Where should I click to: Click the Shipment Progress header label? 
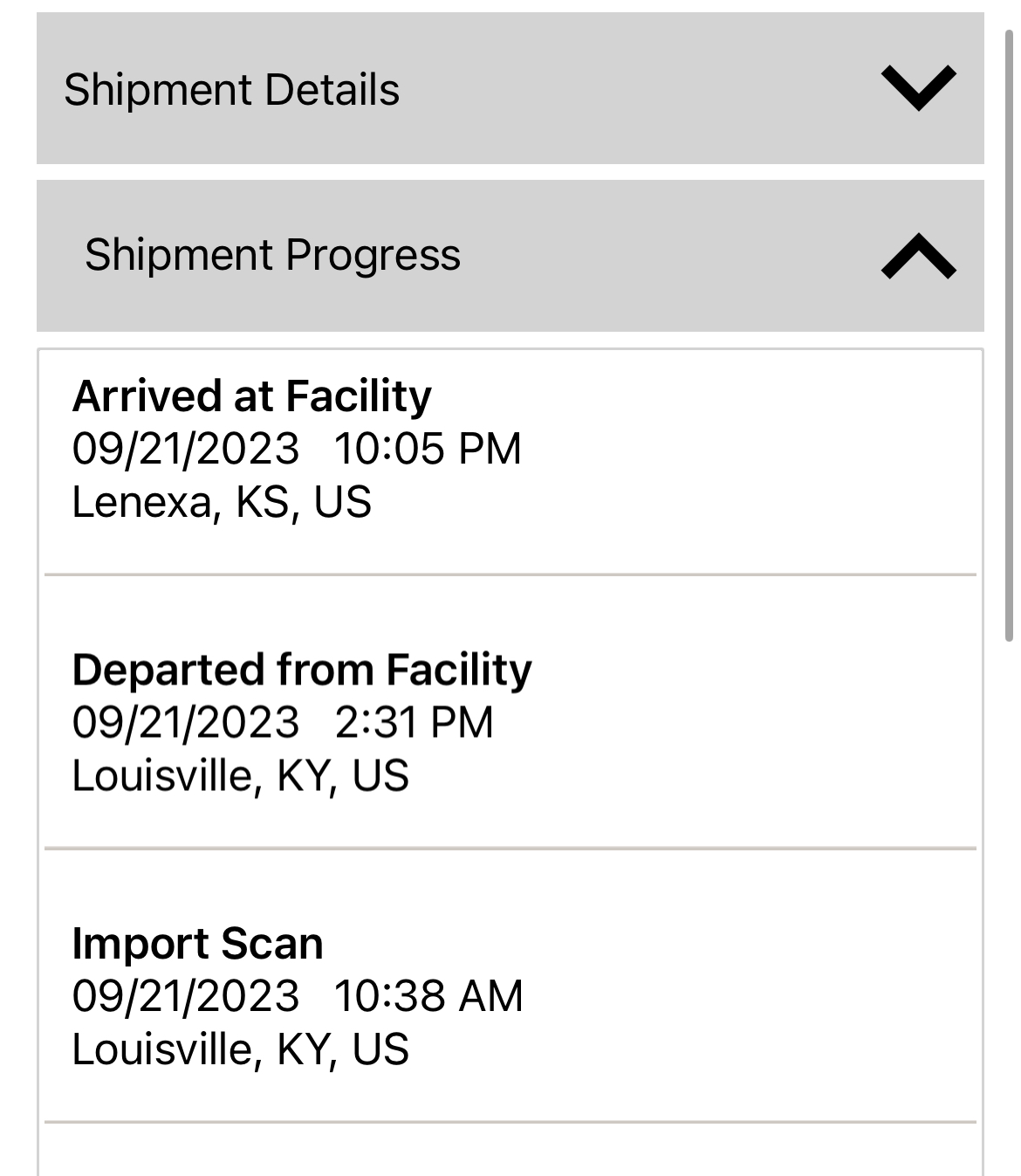click(272, 255)
